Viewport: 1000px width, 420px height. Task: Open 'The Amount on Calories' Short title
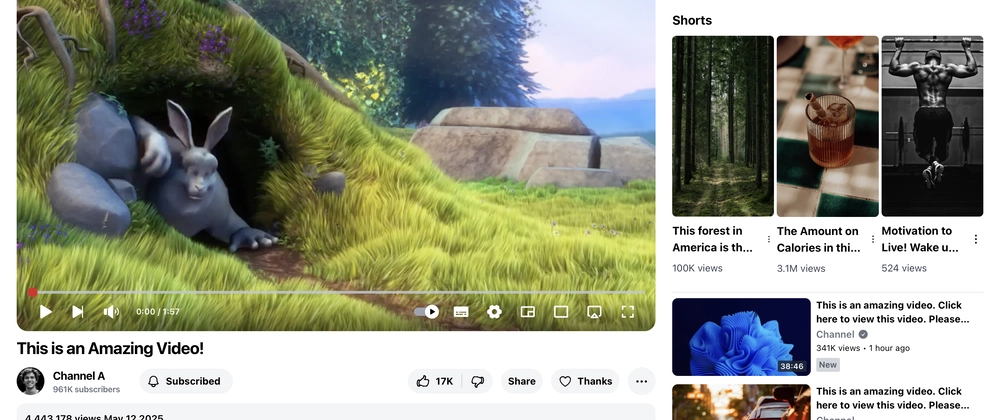click(818, 239)
